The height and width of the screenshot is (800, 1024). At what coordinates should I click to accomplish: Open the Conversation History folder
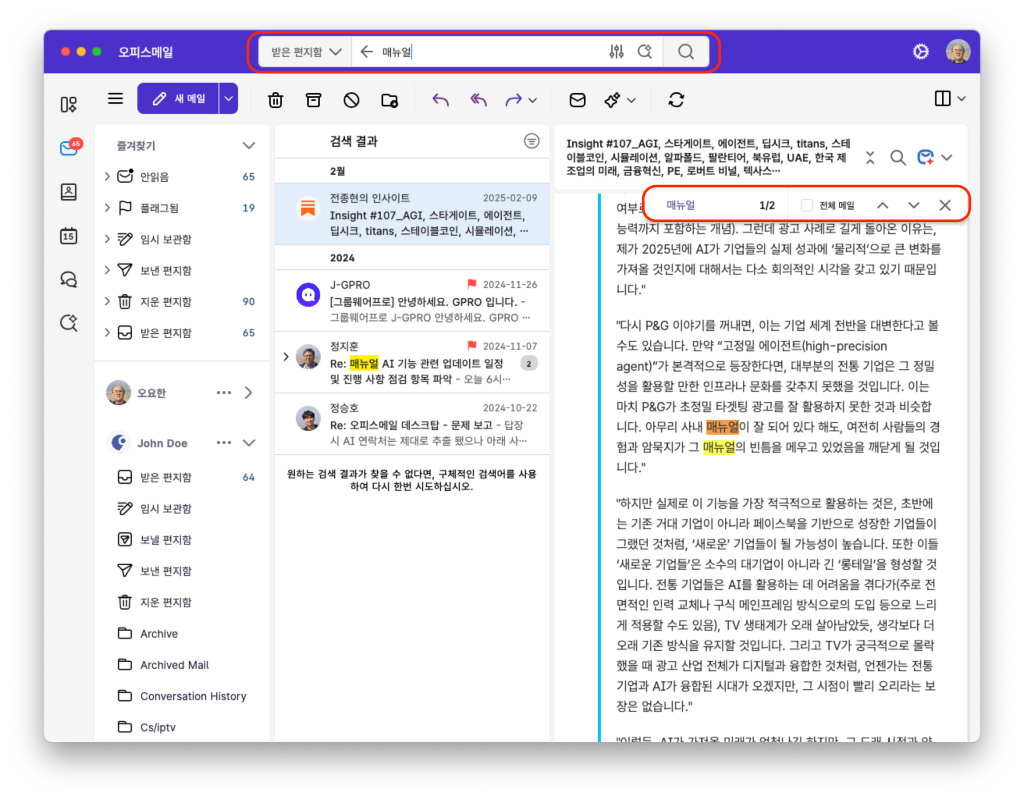(x=193, y=696)
